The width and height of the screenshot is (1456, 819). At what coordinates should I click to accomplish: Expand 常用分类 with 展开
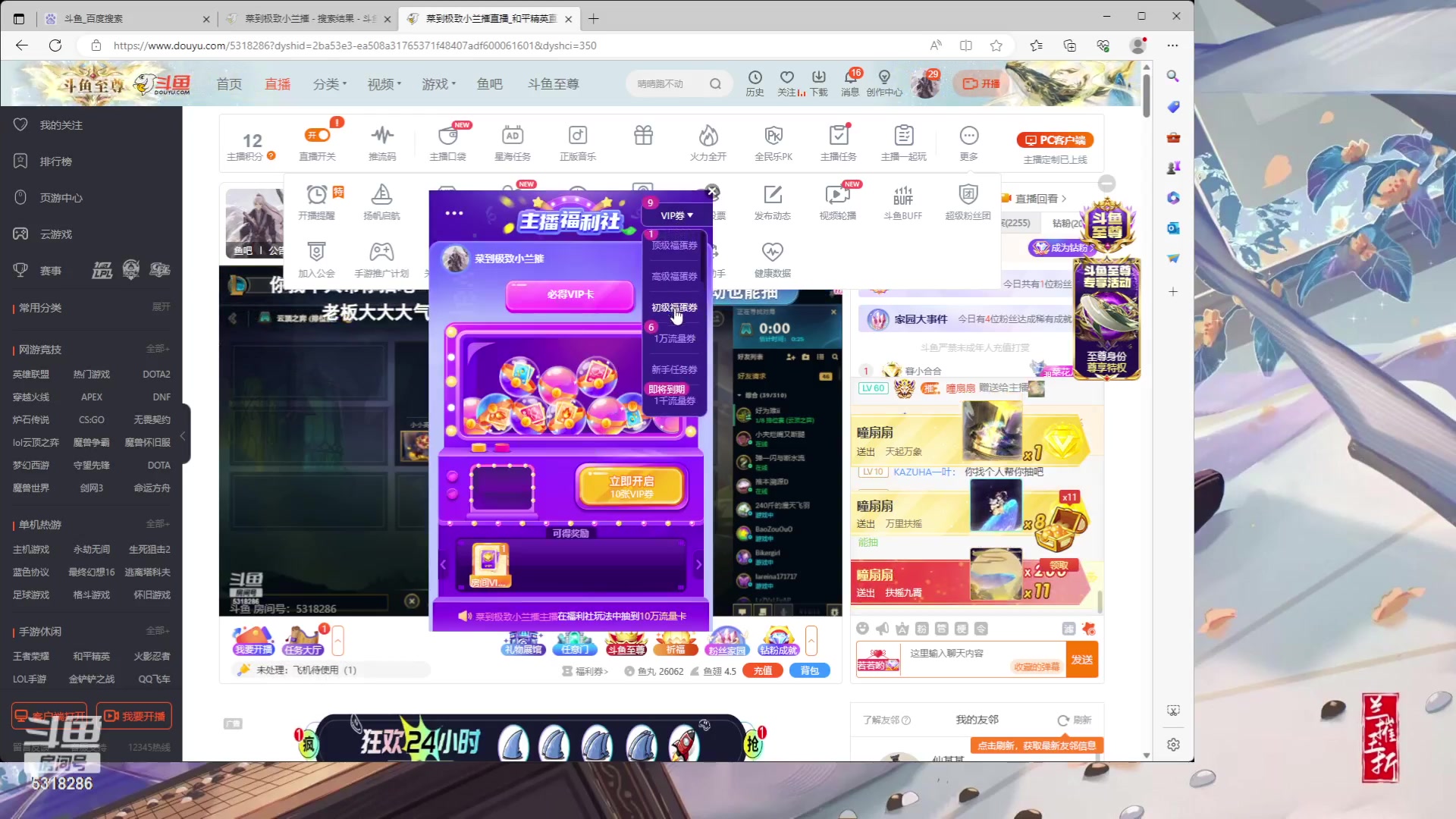coord(161,307)
